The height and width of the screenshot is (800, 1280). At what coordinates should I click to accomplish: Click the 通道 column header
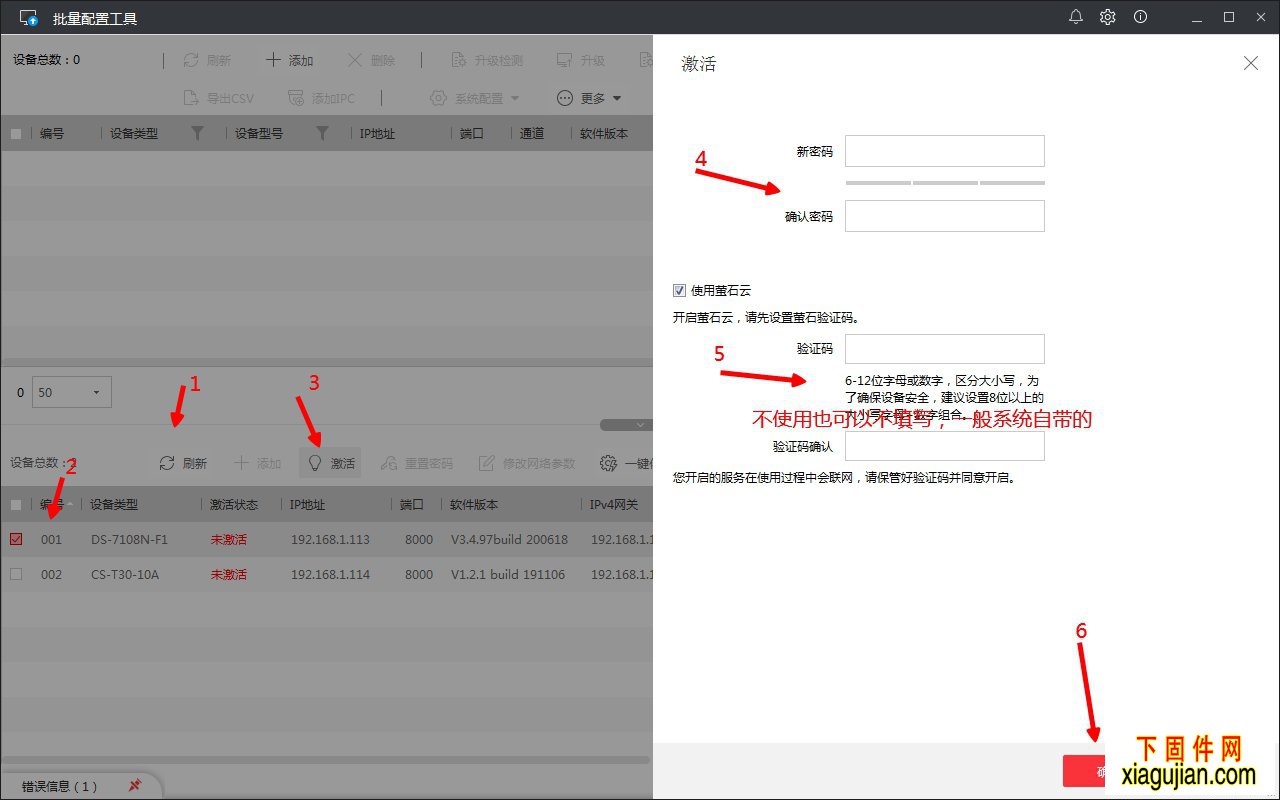point(532,133)
